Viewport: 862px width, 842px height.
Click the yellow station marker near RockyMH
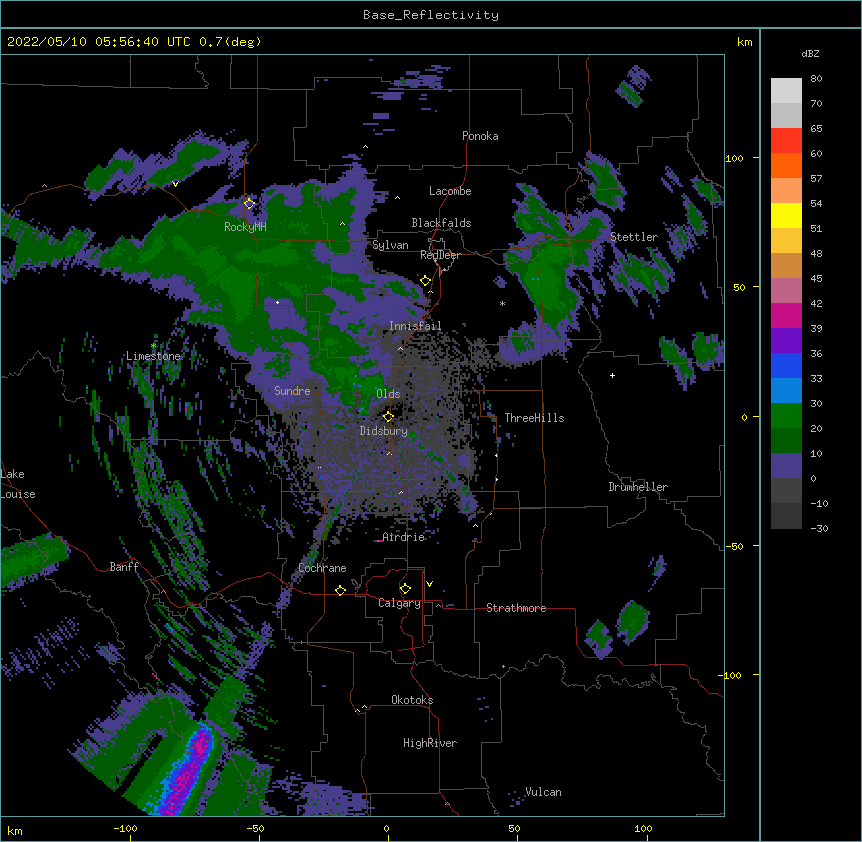tap(249, 203)
